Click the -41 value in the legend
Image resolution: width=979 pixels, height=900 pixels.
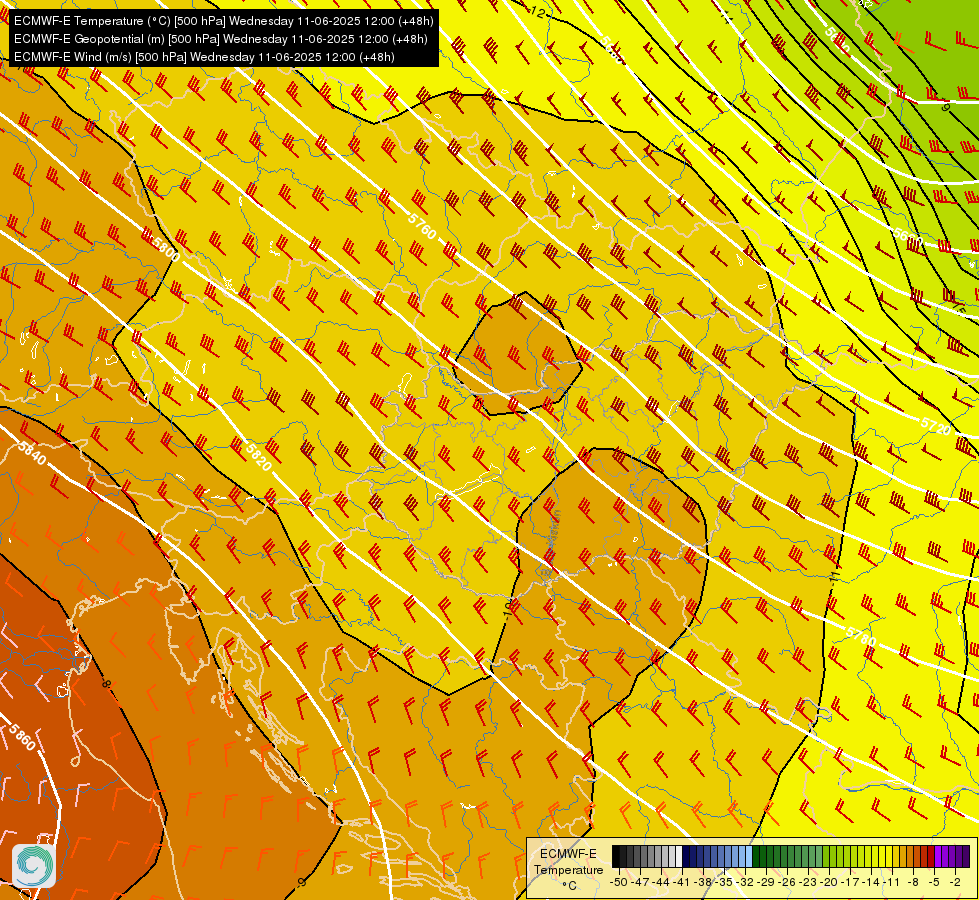coord(681,882)
